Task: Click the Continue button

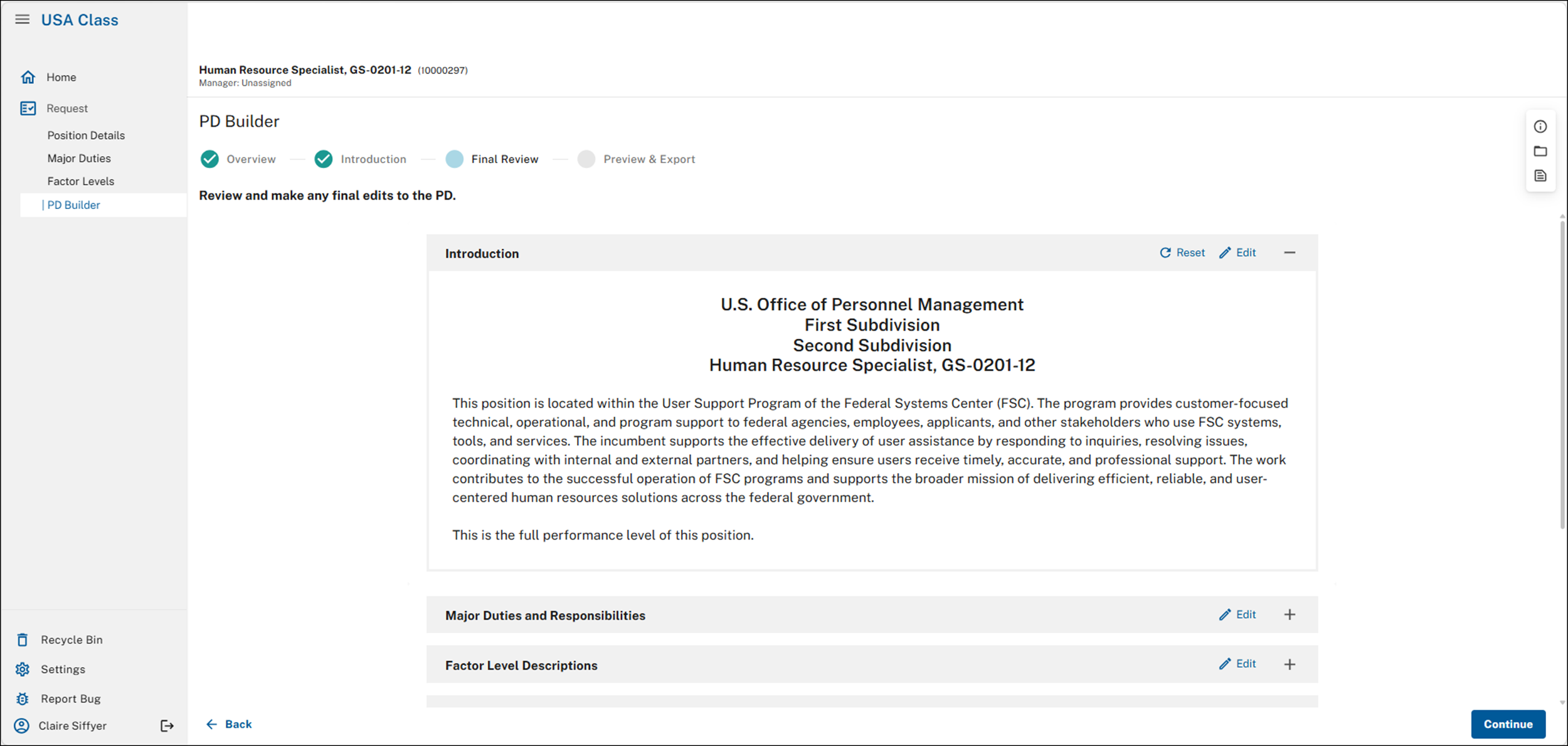Action: point(1508,724)
